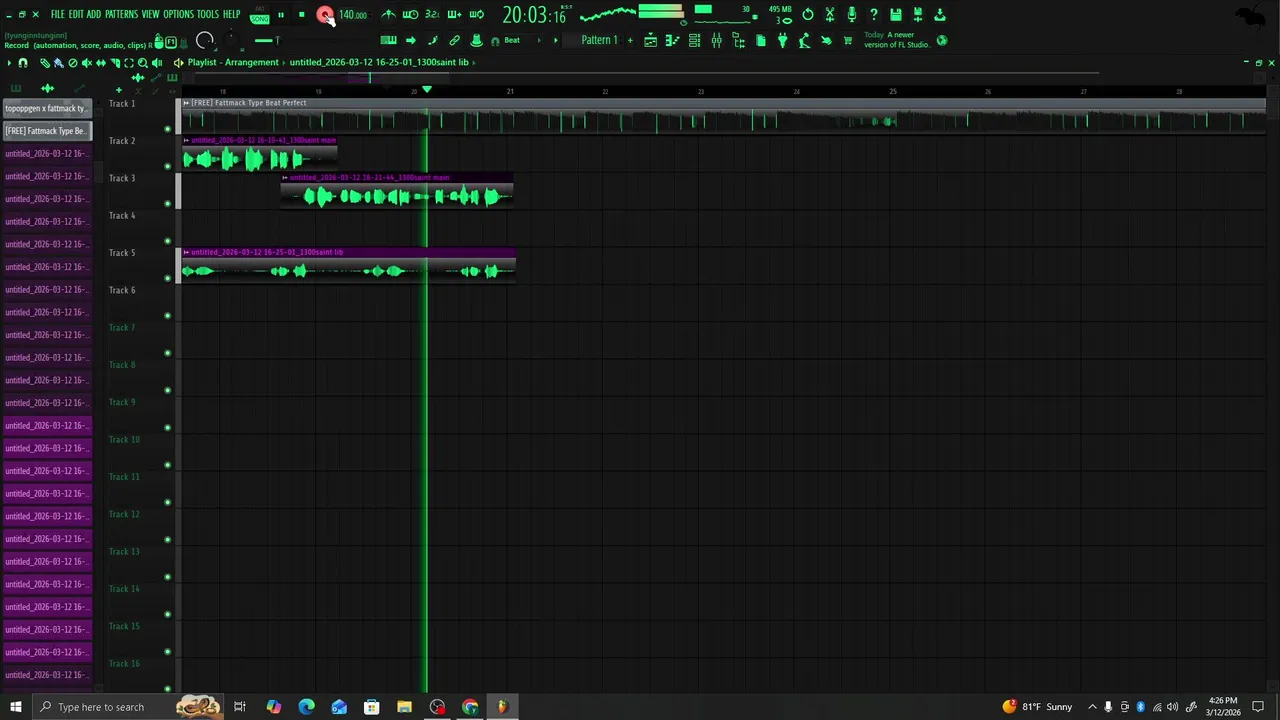Add new pattern with plus button
Viewport: 1280px width, 720px height.
[630, 40]
